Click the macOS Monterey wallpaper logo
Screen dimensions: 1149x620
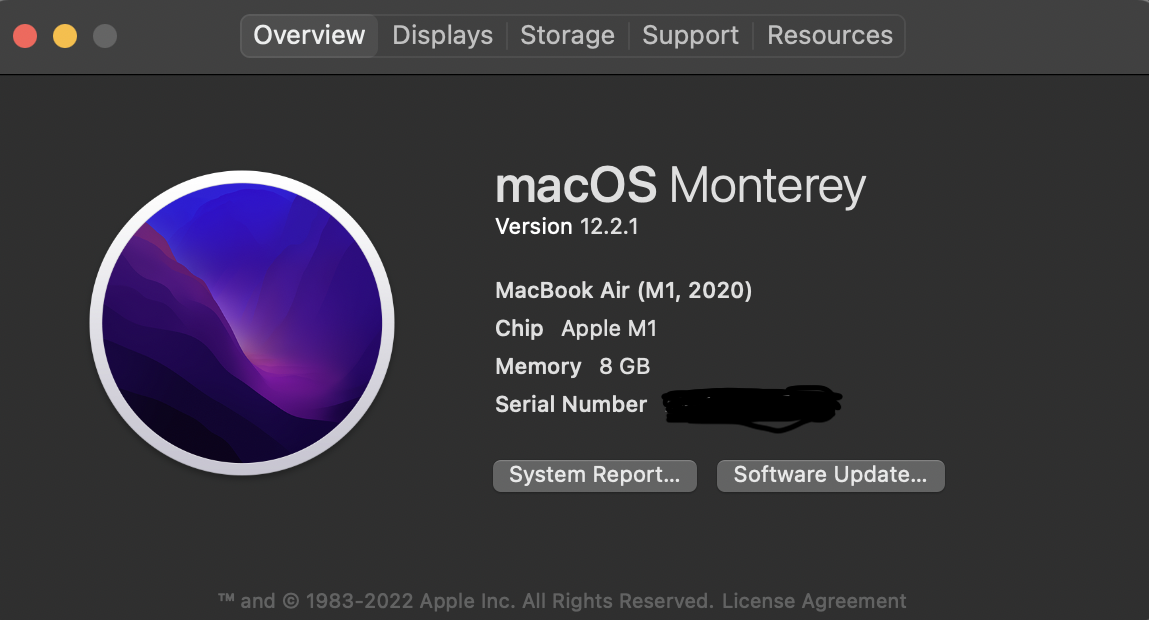tap(242, 321)
